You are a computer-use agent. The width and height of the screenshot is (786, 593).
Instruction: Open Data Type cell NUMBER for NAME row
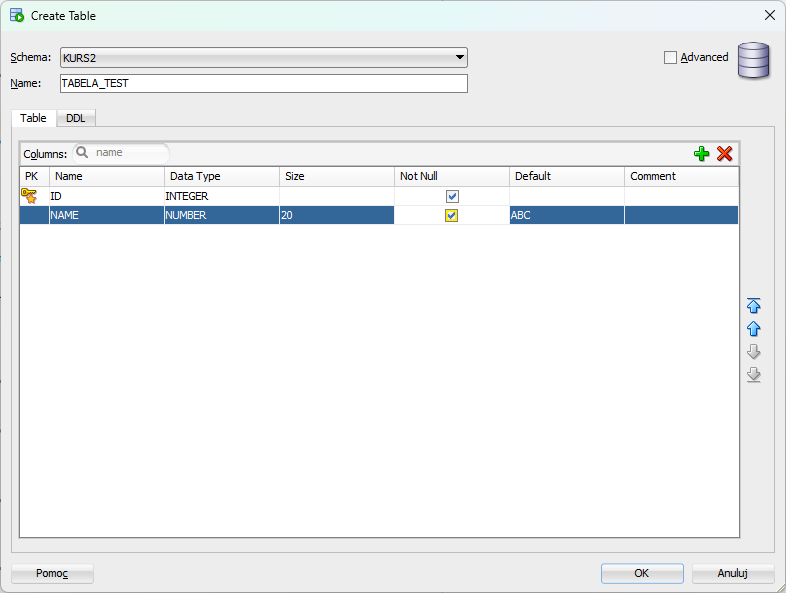[x=221, y=215]
